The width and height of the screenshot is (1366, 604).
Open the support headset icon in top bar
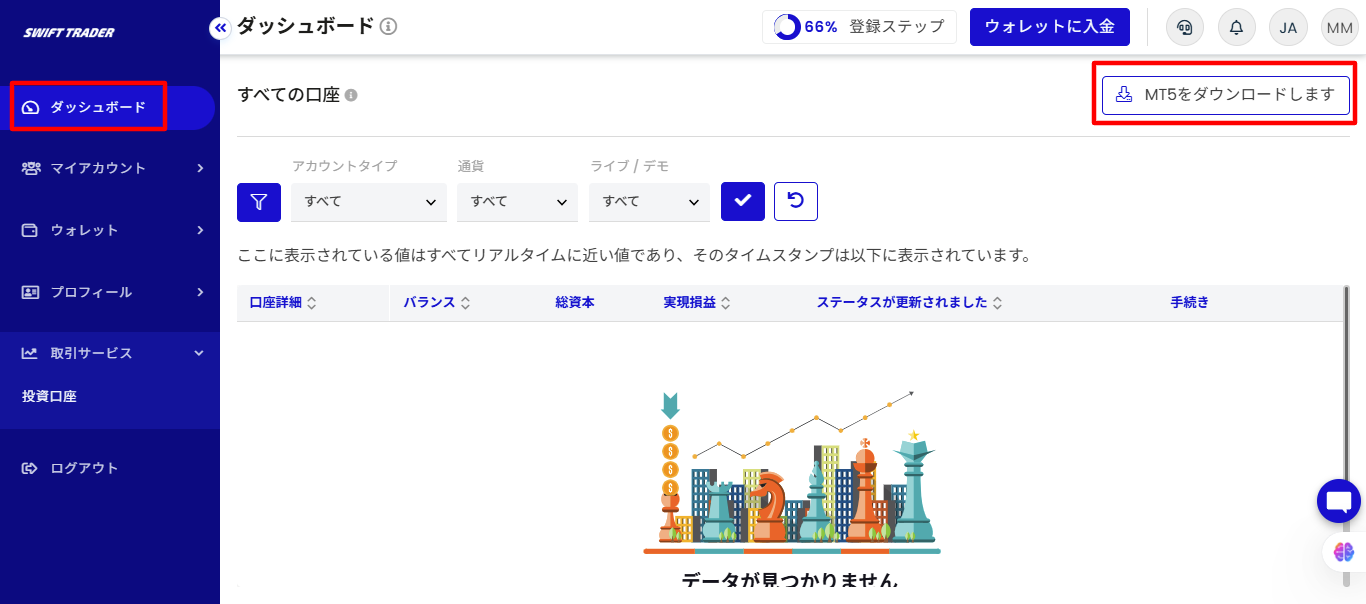[1185, 27]
